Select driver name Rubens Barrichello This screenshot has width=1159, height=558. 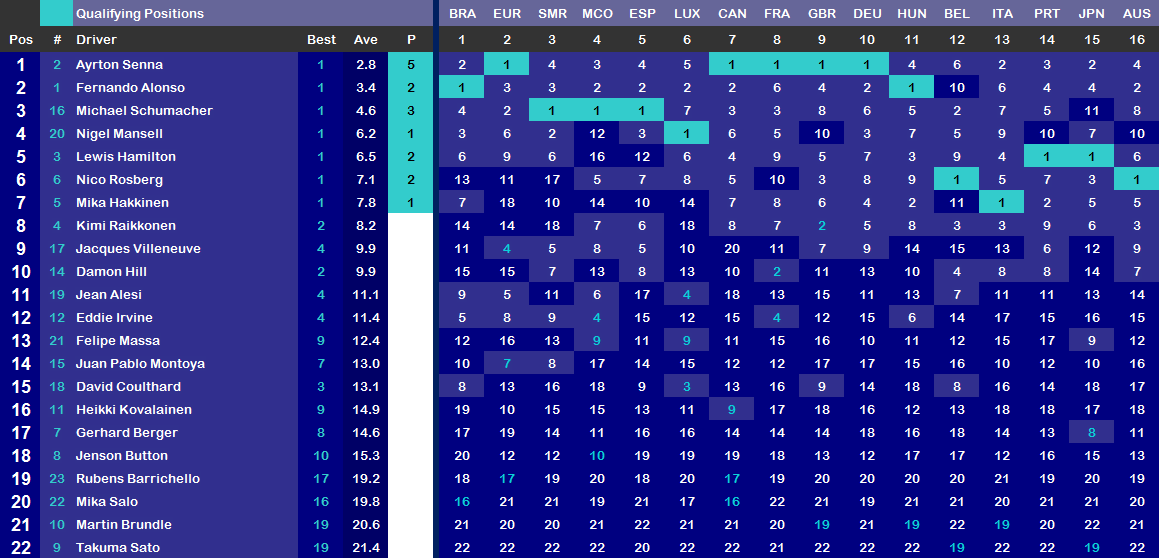(x=137, y=478)
